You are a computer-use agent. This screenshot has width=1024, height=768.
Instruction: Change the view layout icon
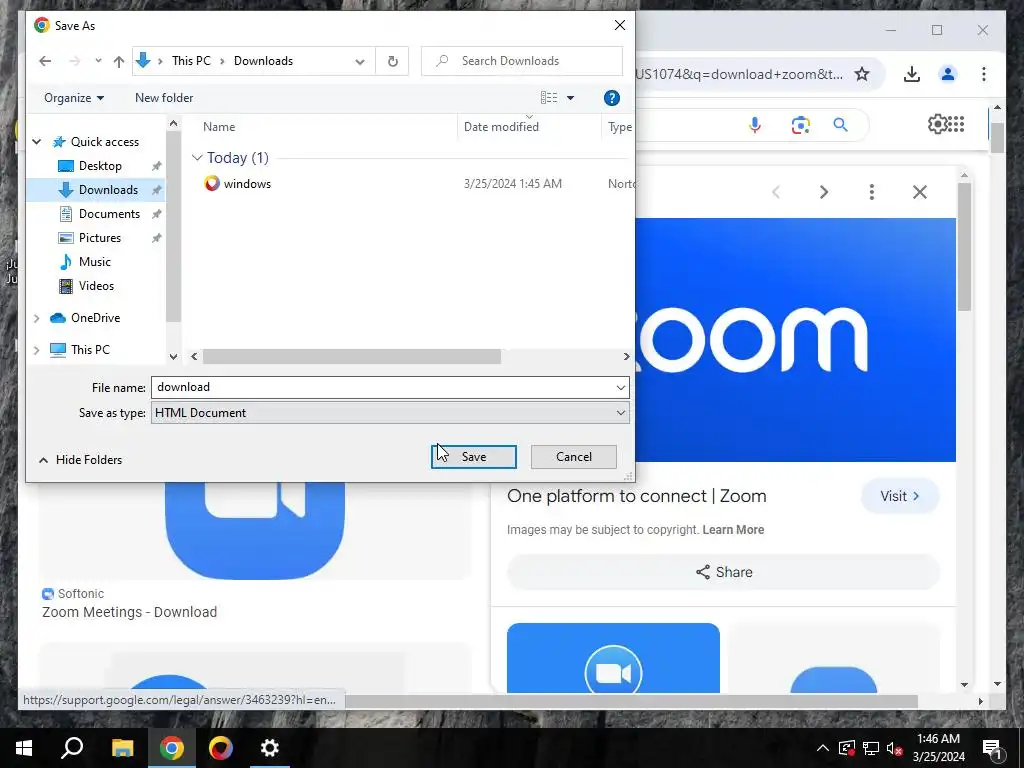pos(549,98)
